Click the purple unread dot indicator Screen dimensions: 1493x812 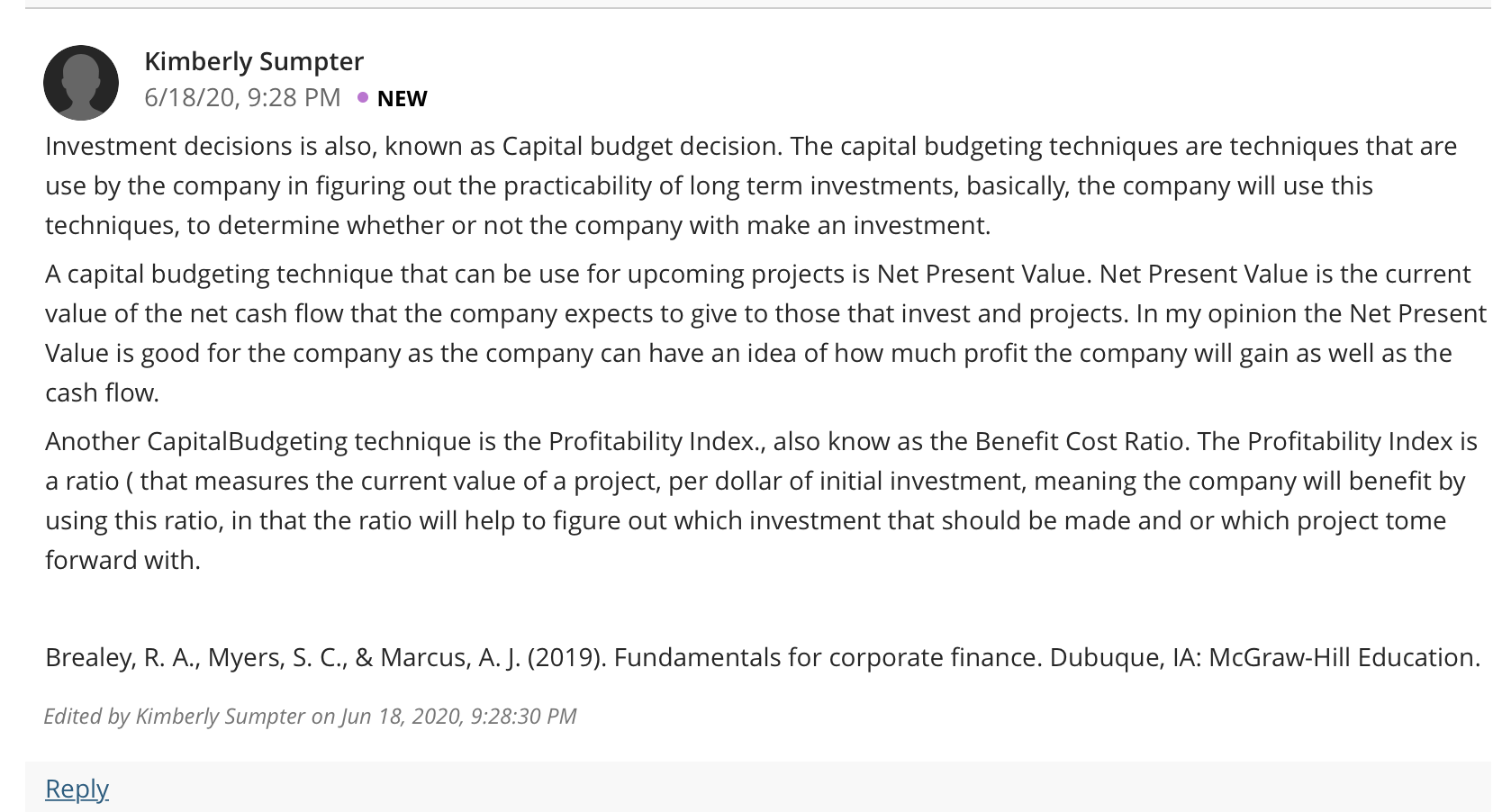tap(362, 97)
